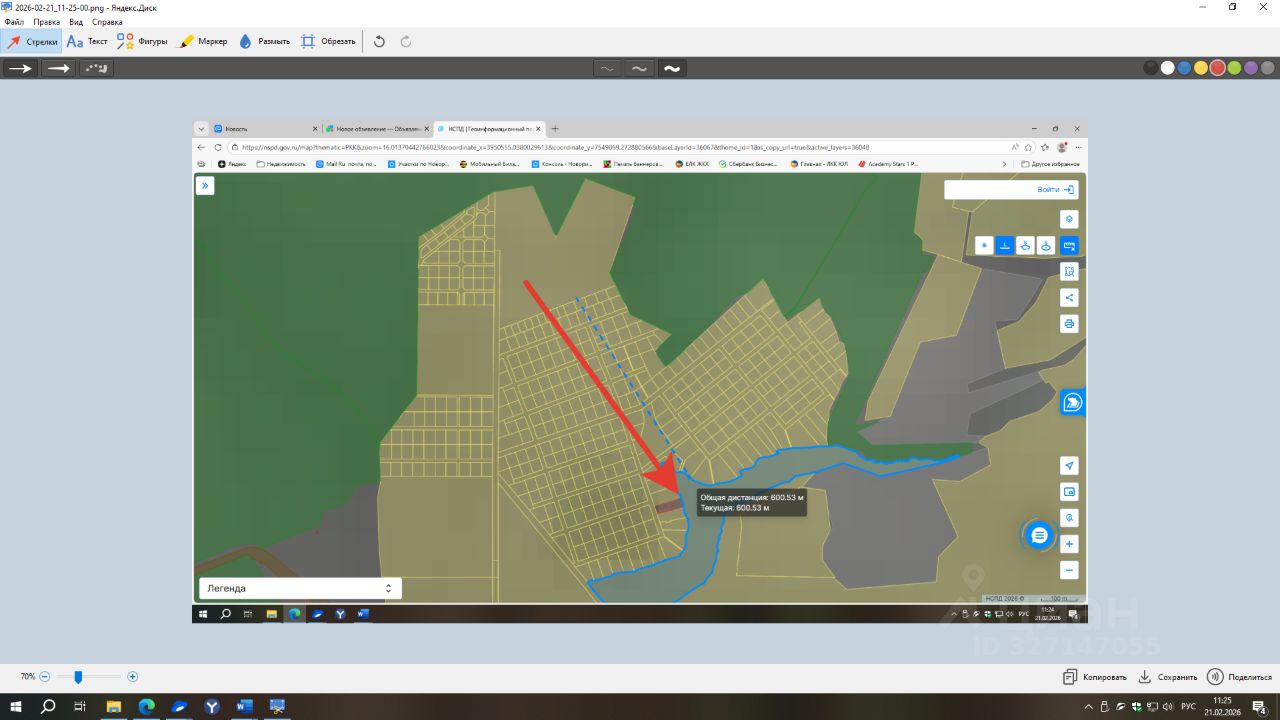This screenshot has height=720, width=1280.
Task: Pick the yellow color swatch
Action: tap(1201, 68)
